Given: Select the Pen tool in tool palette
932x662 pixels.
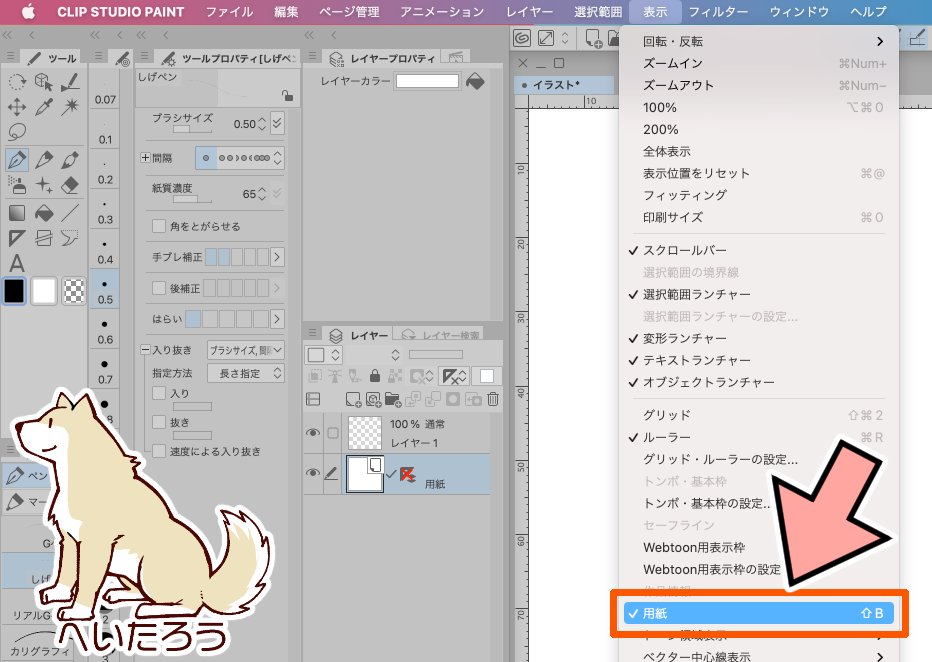Looking at the screenshot, I should coord(17,160).
